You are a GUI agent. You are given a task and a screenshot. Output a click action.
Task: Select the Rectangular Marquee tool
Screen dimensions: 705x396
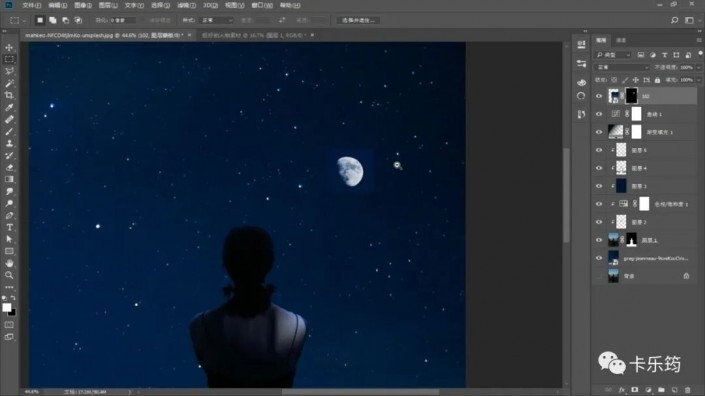pos(9,59)
